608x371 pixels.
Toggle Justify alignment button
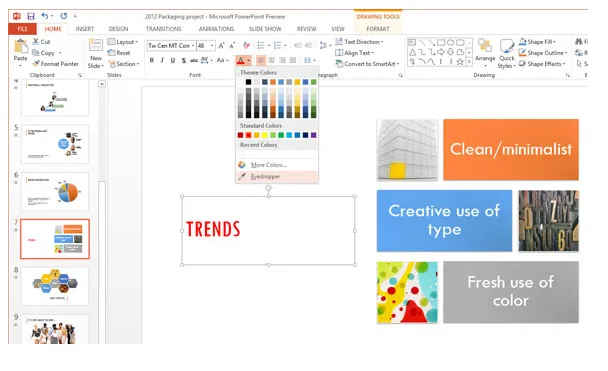(293, 60)
